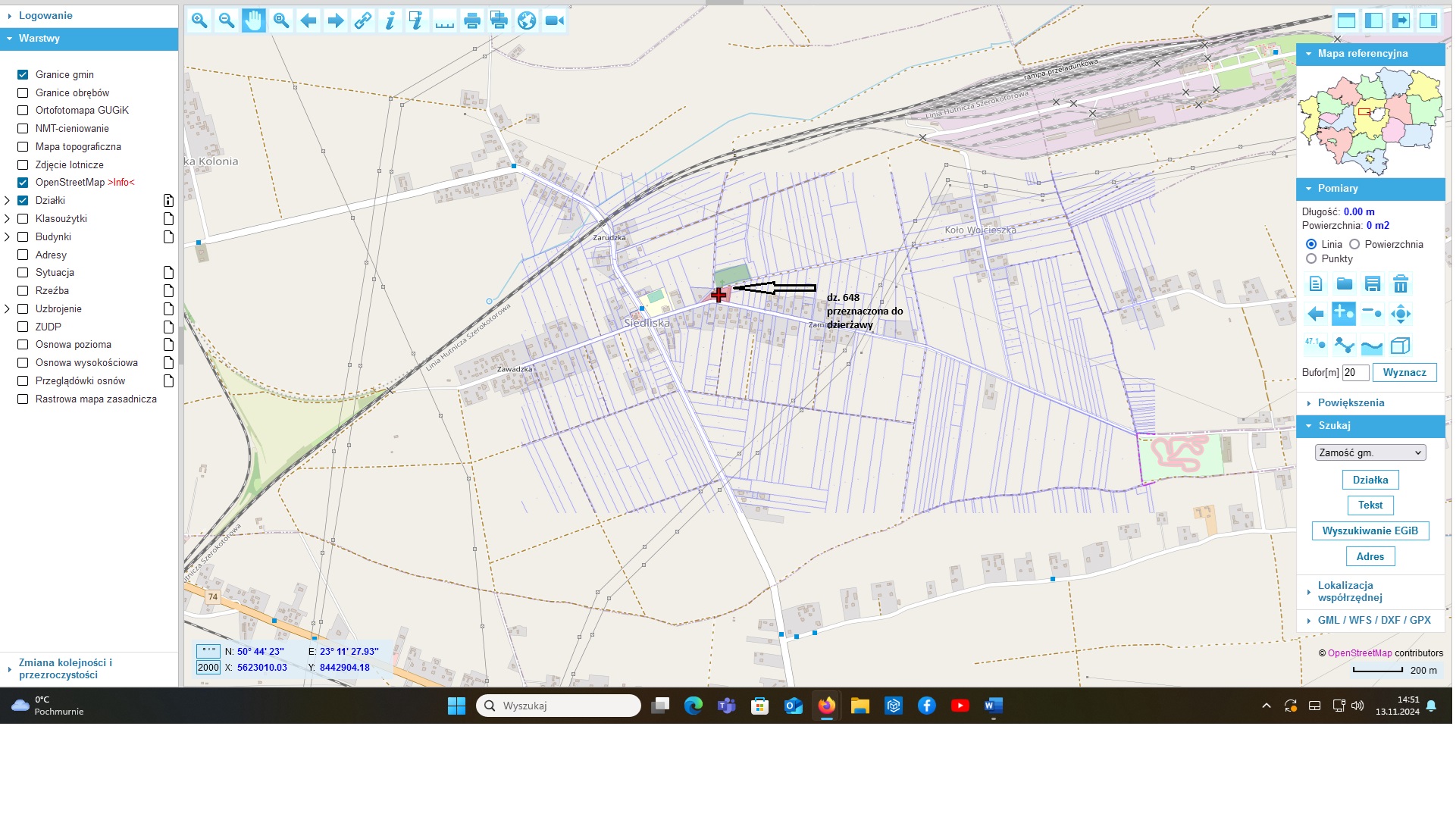The height and width of the screenshot is (820, 1456).
Task: Click the globe icon in toolbar
Action: (x=527, y=20)
